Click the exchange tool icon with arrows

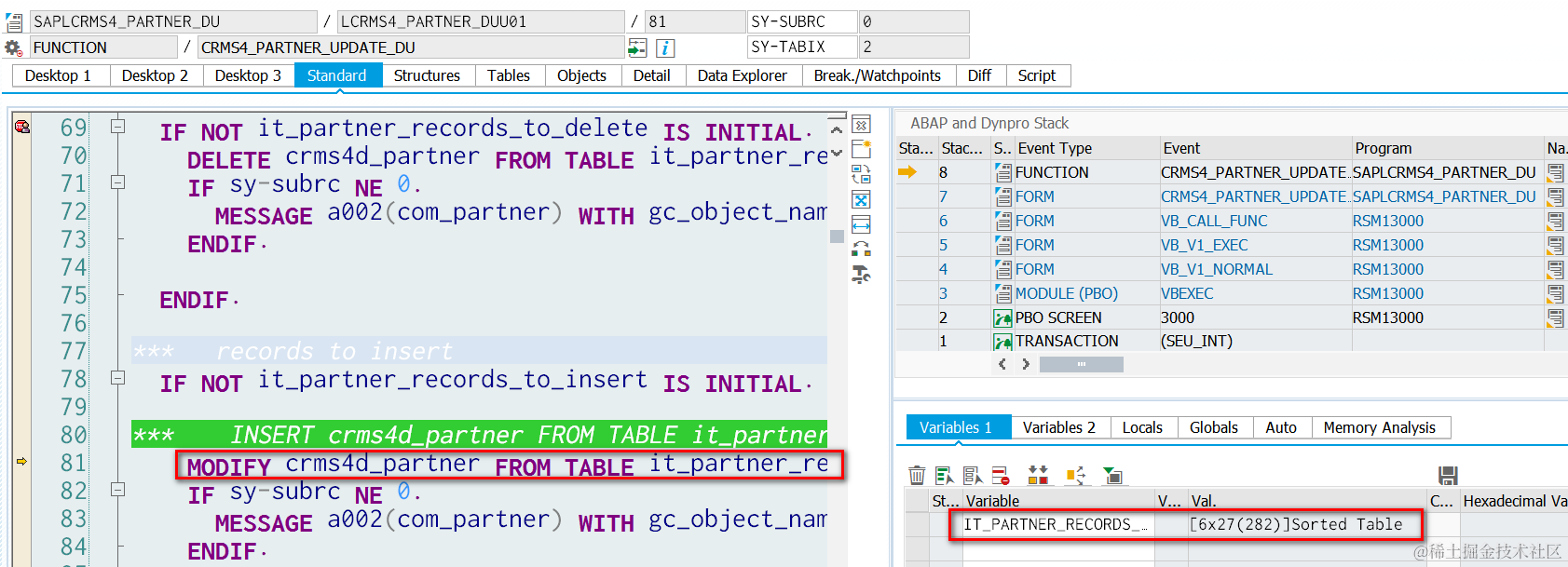pos(862,249)
